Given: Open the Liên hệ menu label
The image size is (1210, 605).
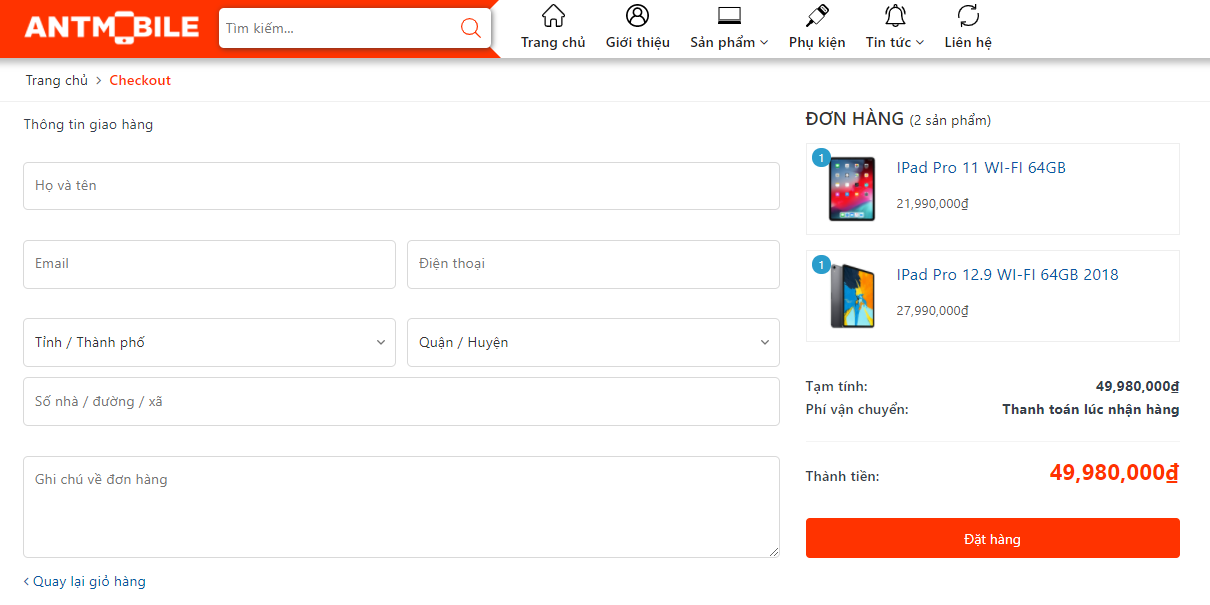Looking at the screenshot, I should [968, 42].
